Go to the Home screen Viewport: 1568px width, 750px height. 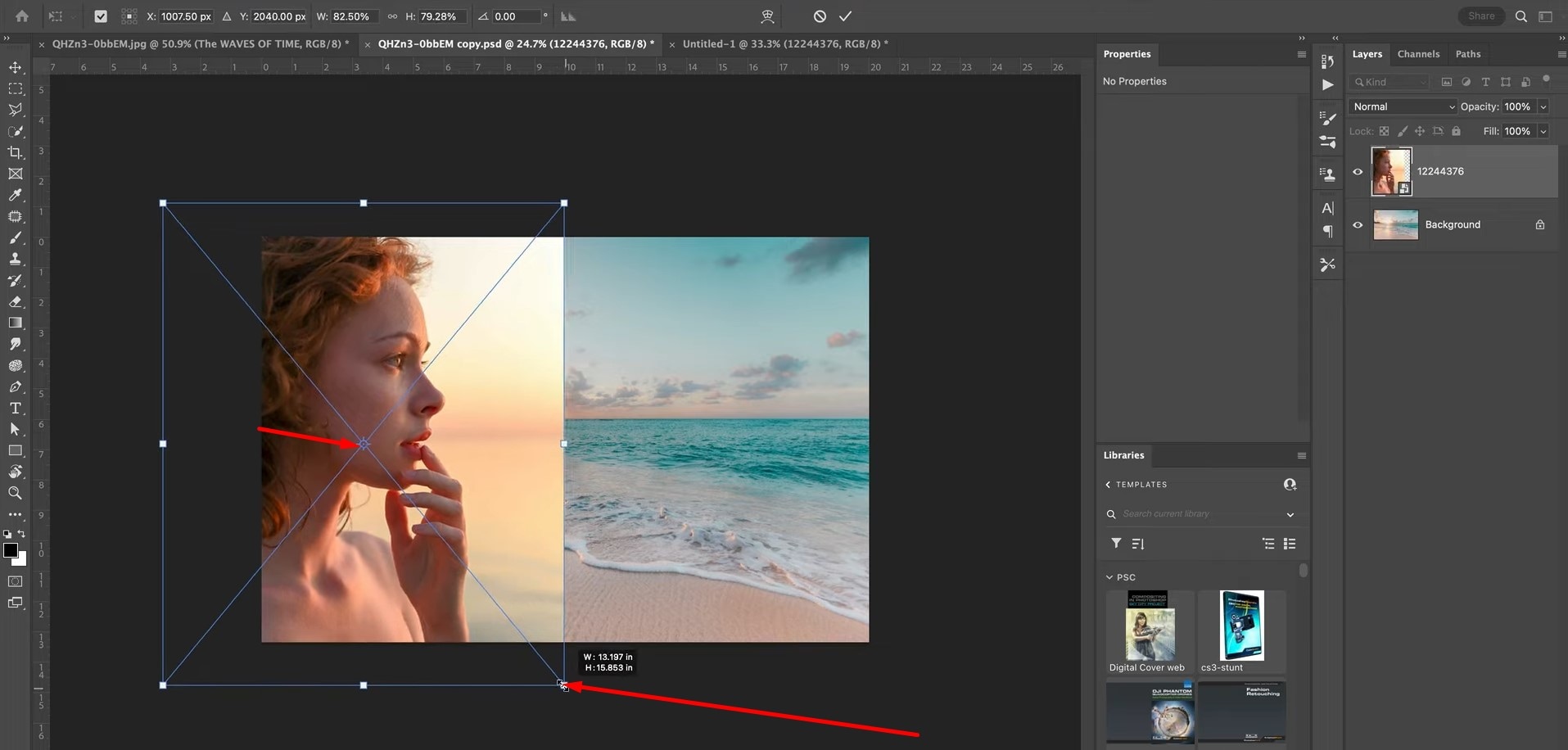pos(22,16)
